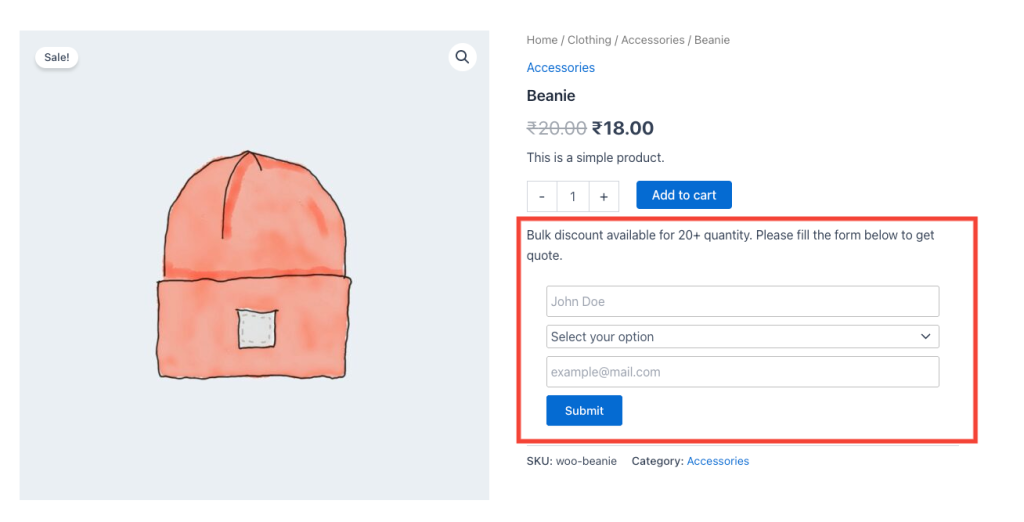Viewport: 1024px width, 522px height.
Task: Focus the John Doe name field
Action: coord(742,301)
